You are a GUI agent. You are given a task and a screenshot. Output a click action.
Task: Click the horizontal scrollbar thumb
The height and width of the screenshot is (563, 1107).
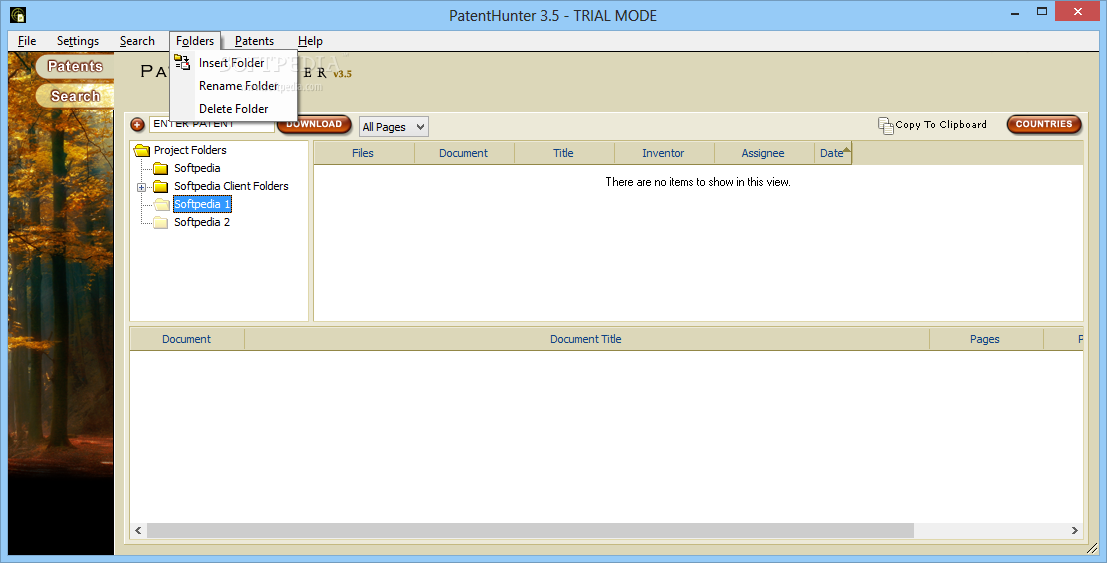pyautogui.click(x=530, y=531)
